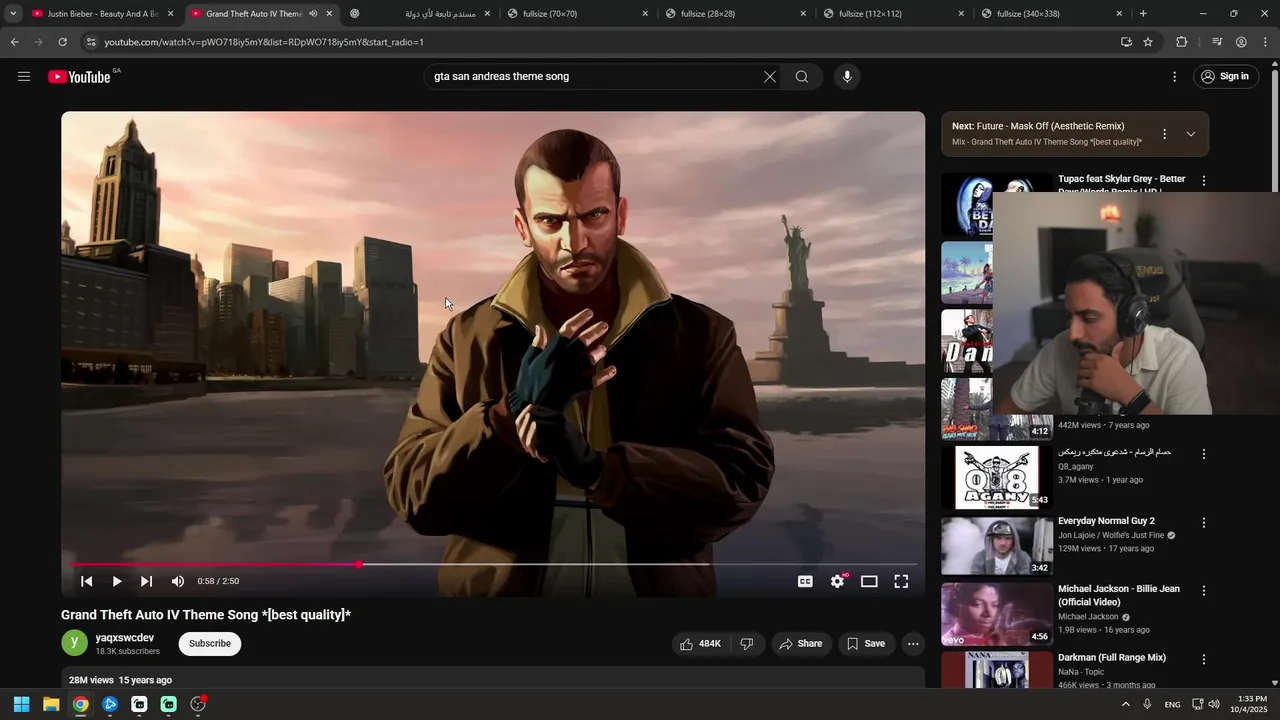This screenshot has height=720, width=1280.
Task: Switch to the Arabic-titled browser tab
Action: tap(420, 14)
